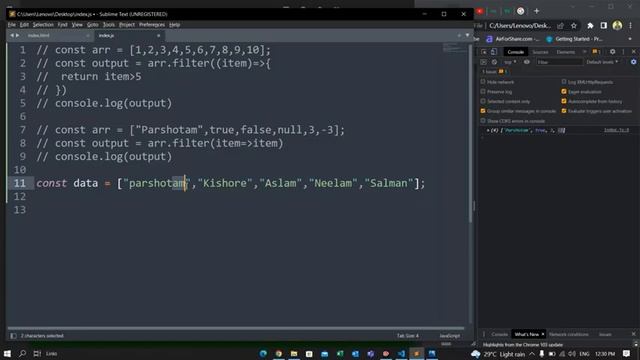Image resolution: width=640 pixels, height=360 pixels.
Task: Click the new tab plus in Sublime tab bar
Action: (459, 36)
